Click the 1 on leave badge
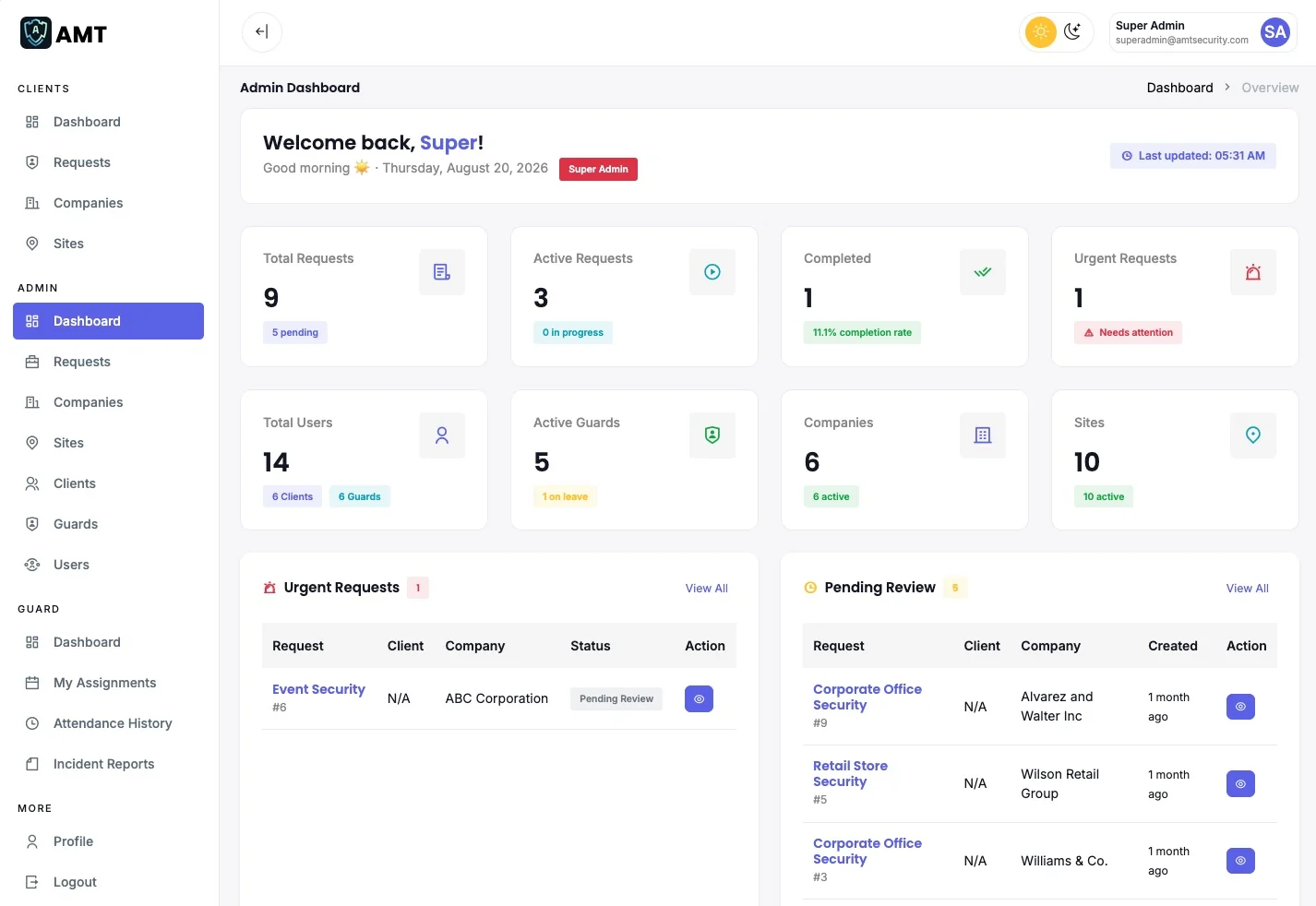The width and height of the screenshot is (1316, 906). tap(565, 496)
